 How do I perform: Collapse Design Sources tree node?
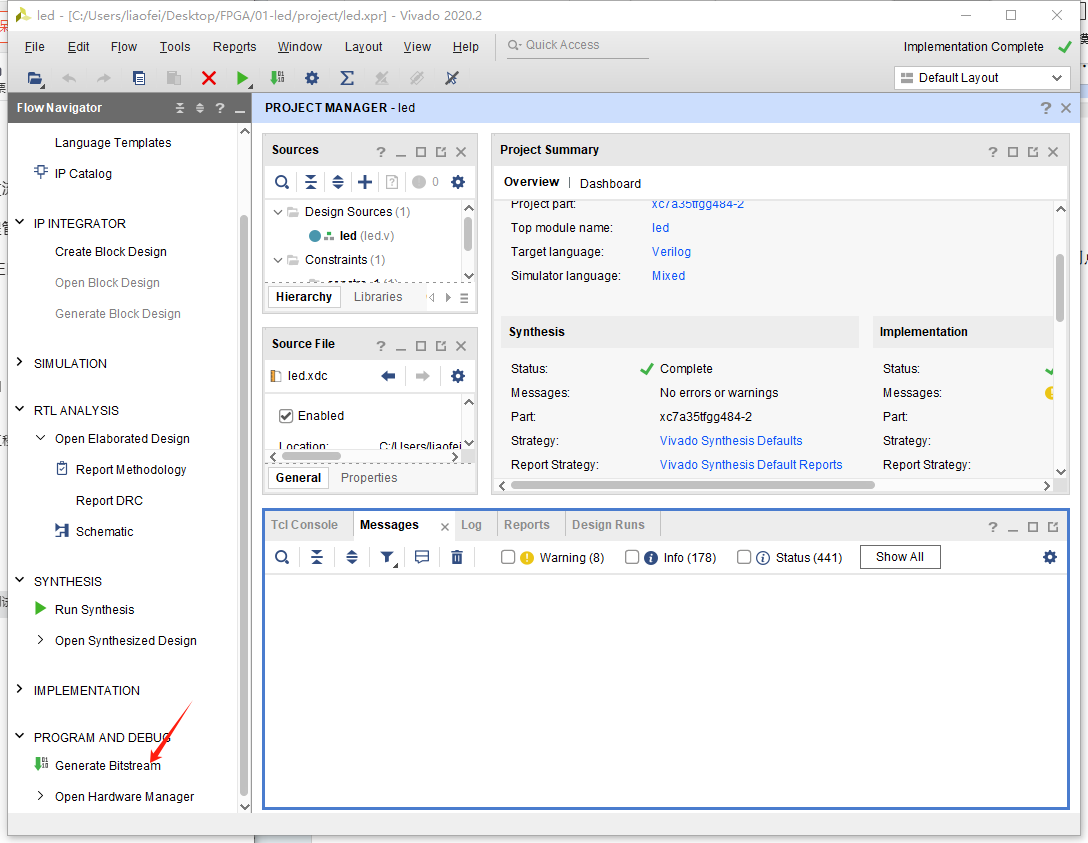click(278, 212)
